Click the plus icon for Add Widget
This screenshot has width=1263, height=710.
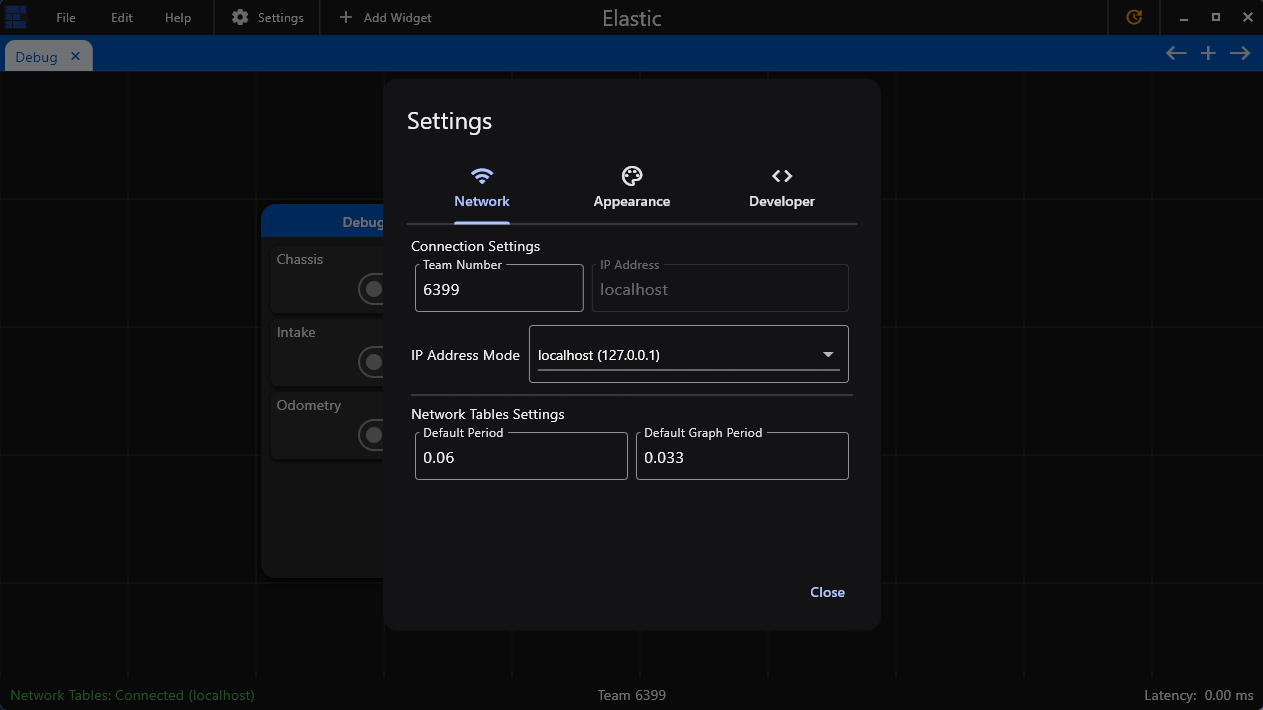pos(346,17)
